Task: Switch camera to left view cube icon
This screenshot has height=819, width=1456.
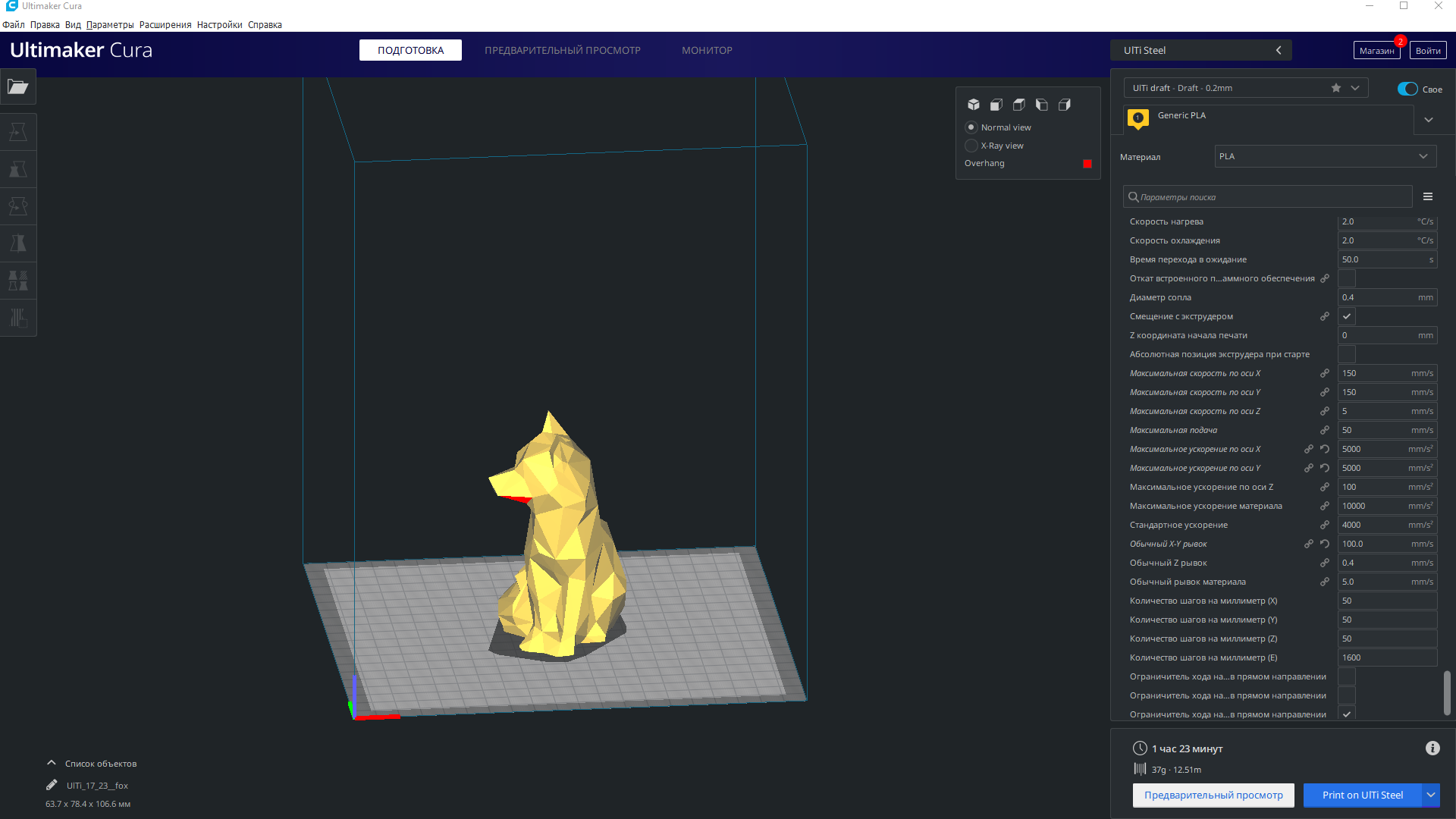Action: [1042, 105]
